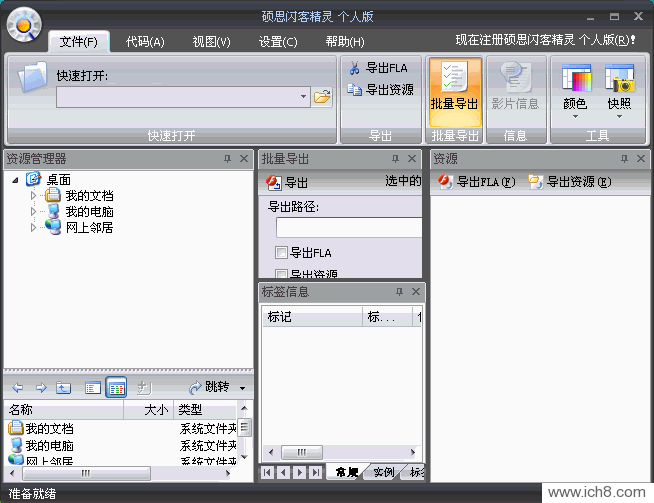Click the 导出路径 input field

tap(349, 228)
